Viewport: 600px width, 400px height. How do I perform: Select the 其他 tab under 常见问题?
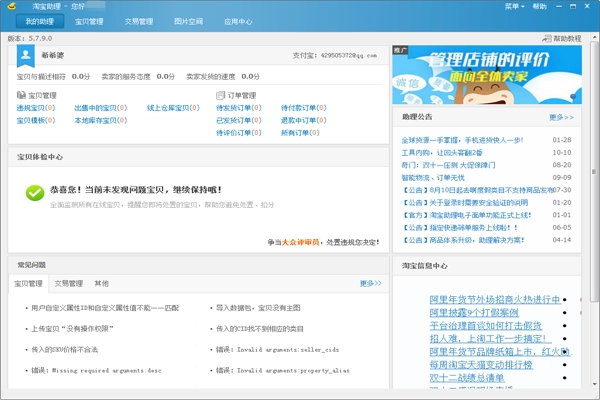[101, 284]
